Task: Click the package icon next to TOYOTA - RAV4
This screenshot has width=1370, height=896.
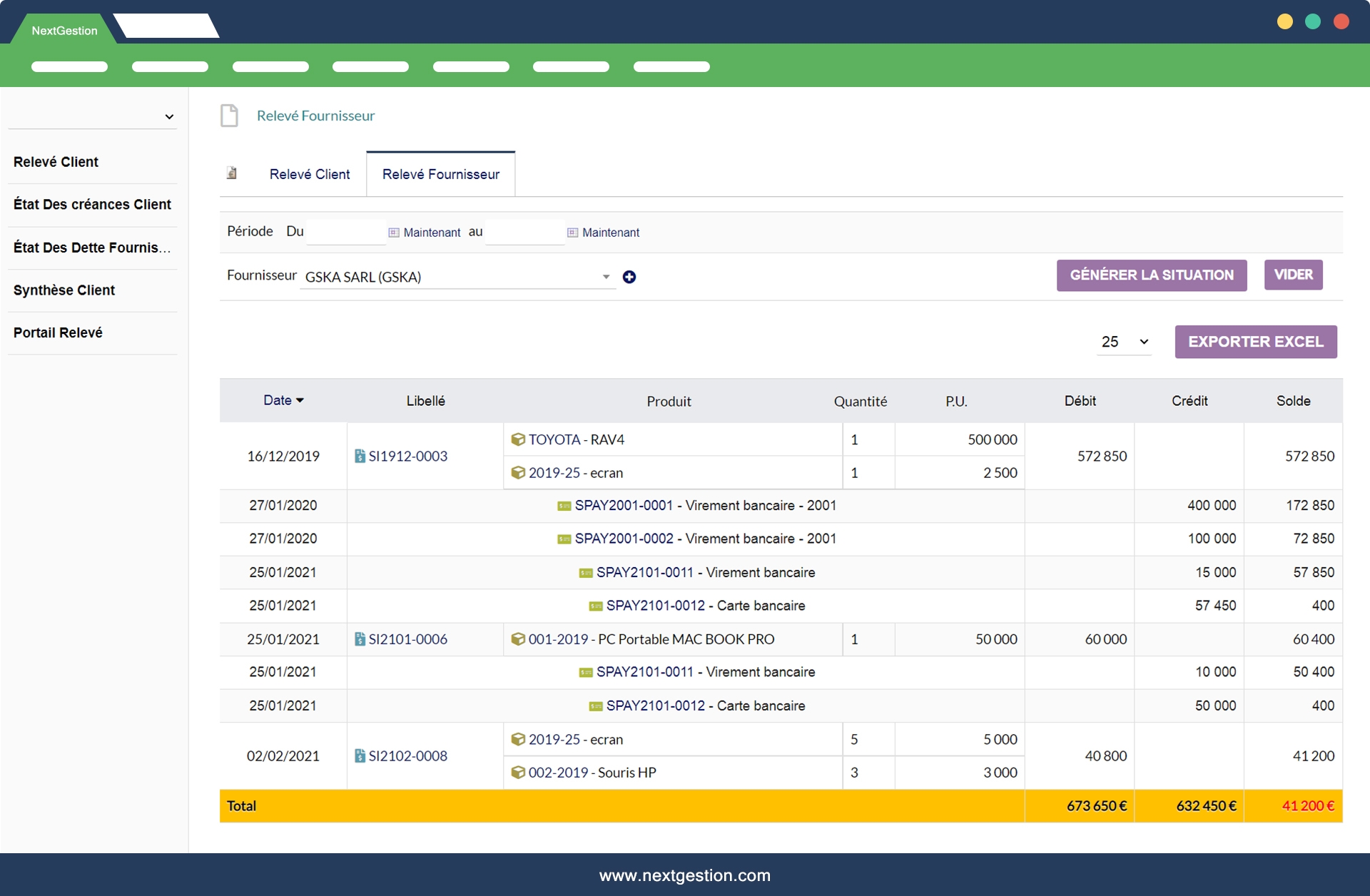Action: [518, 439]
